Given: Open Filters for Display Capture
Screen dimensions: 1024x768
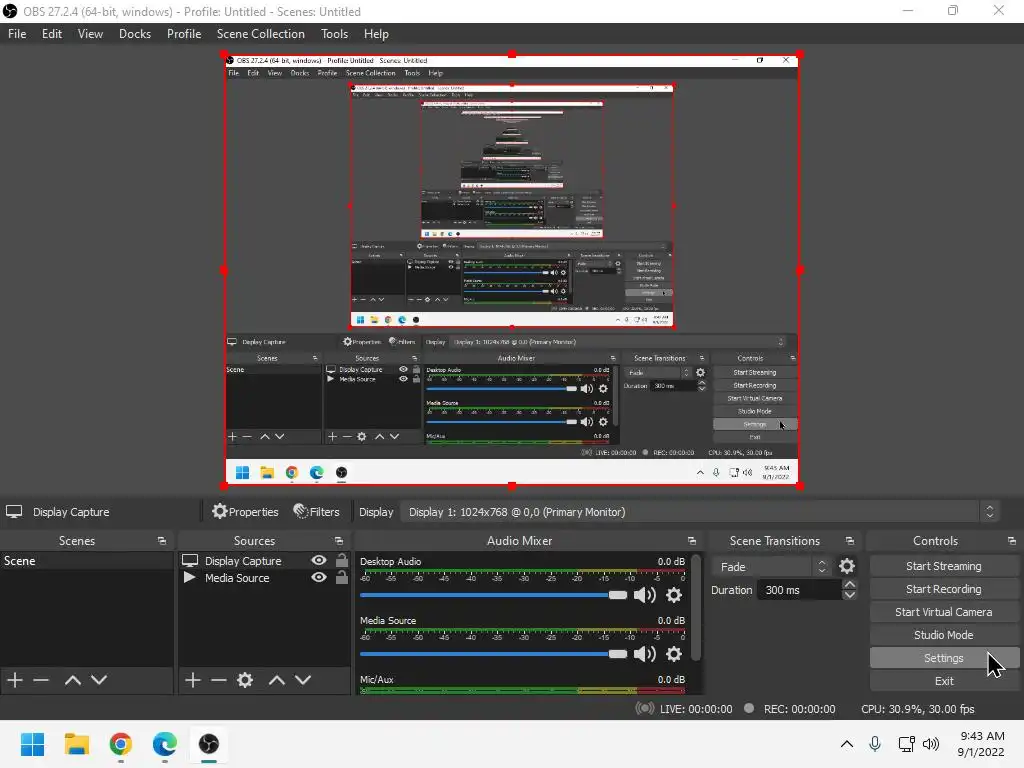Looking at the screenshot, I should pos(317,512).
